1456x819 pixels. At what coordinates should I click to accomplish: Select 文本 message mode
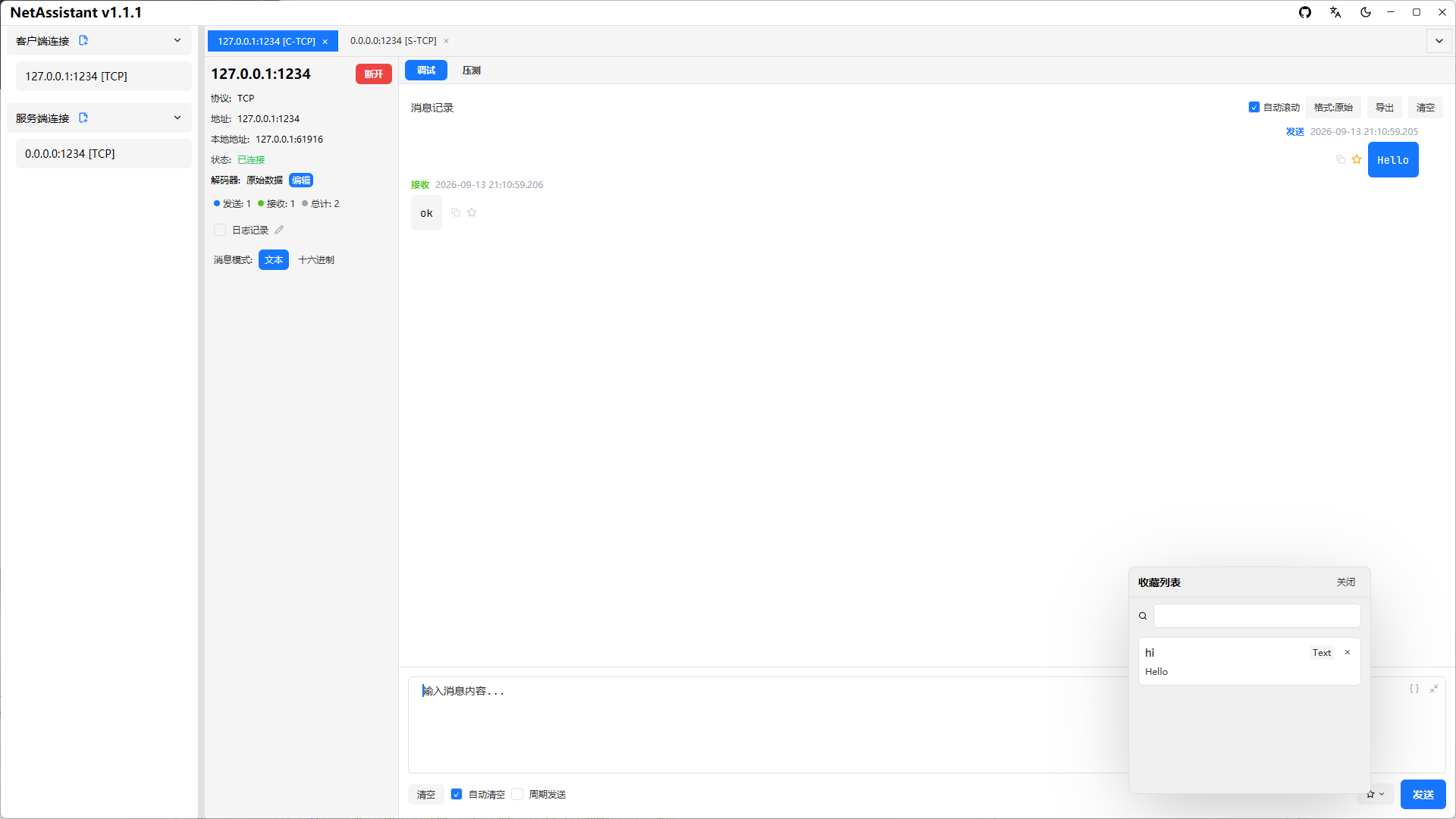[x=274, y=260]
